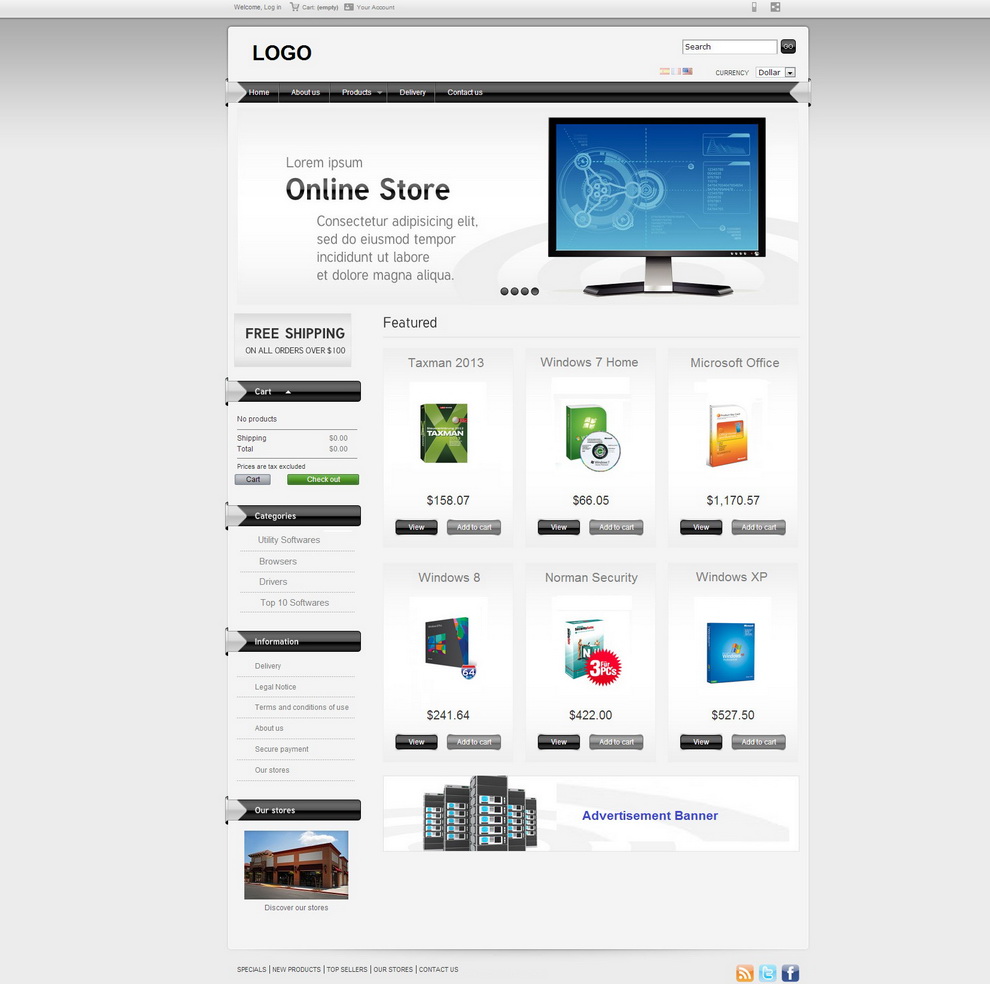Open the Facebook icon in the footer
The width and height of the screenshot is (990, 984).
790,971
